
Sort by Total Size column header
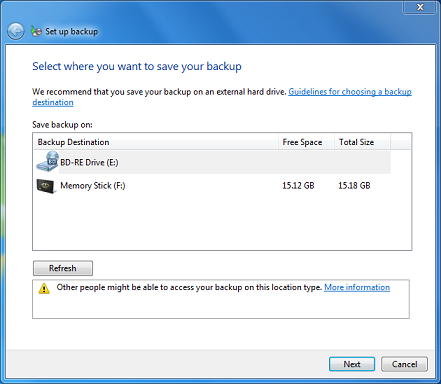(362, 142)
